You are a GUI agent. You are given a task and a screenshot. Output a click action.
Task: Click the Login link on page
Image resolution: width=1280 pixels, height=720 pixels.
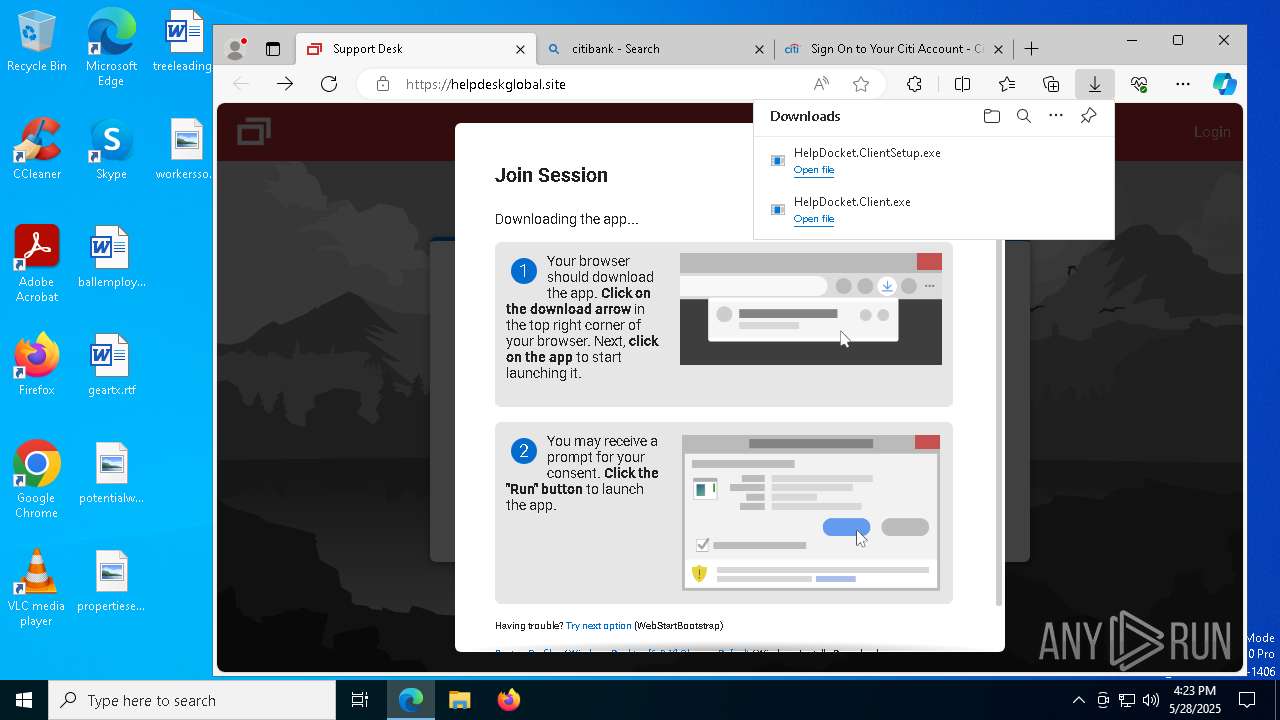tap(1212, 132)
